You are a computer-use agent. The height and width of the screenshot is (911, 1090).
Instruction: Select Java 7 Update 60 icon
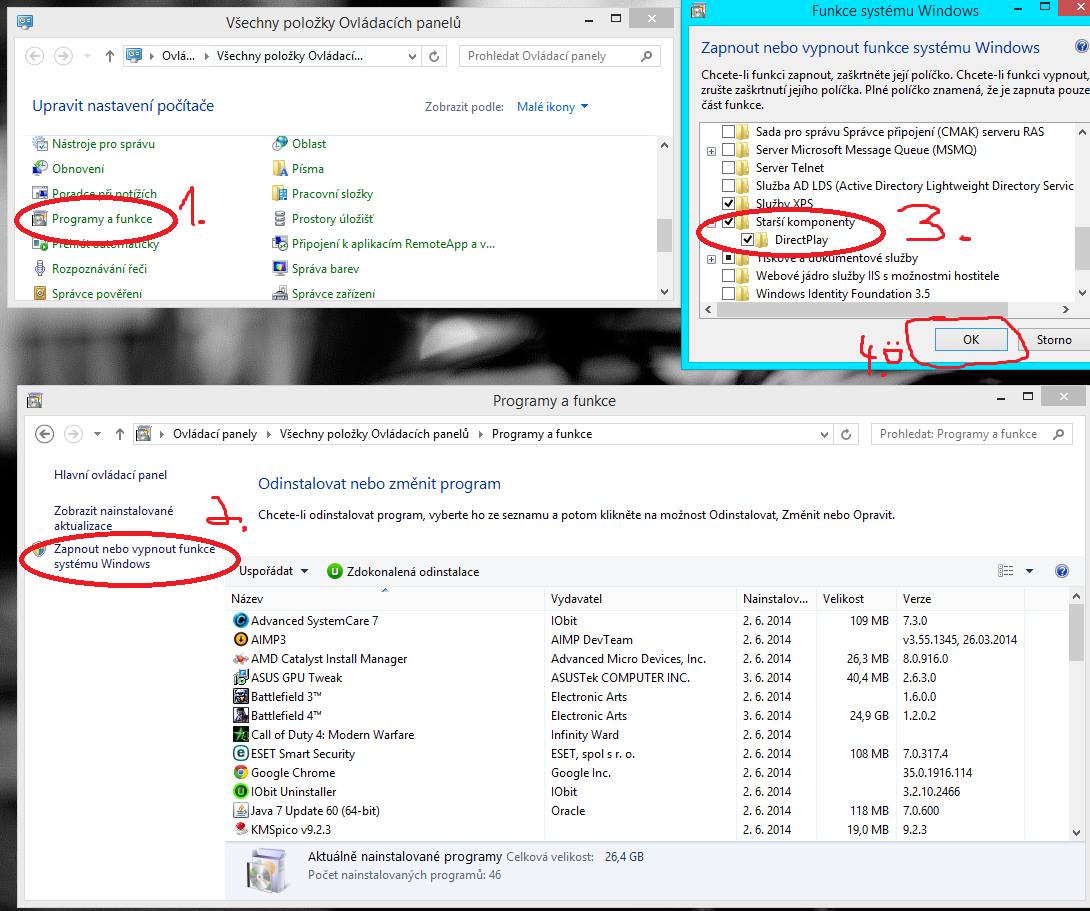tap(241, 810)
